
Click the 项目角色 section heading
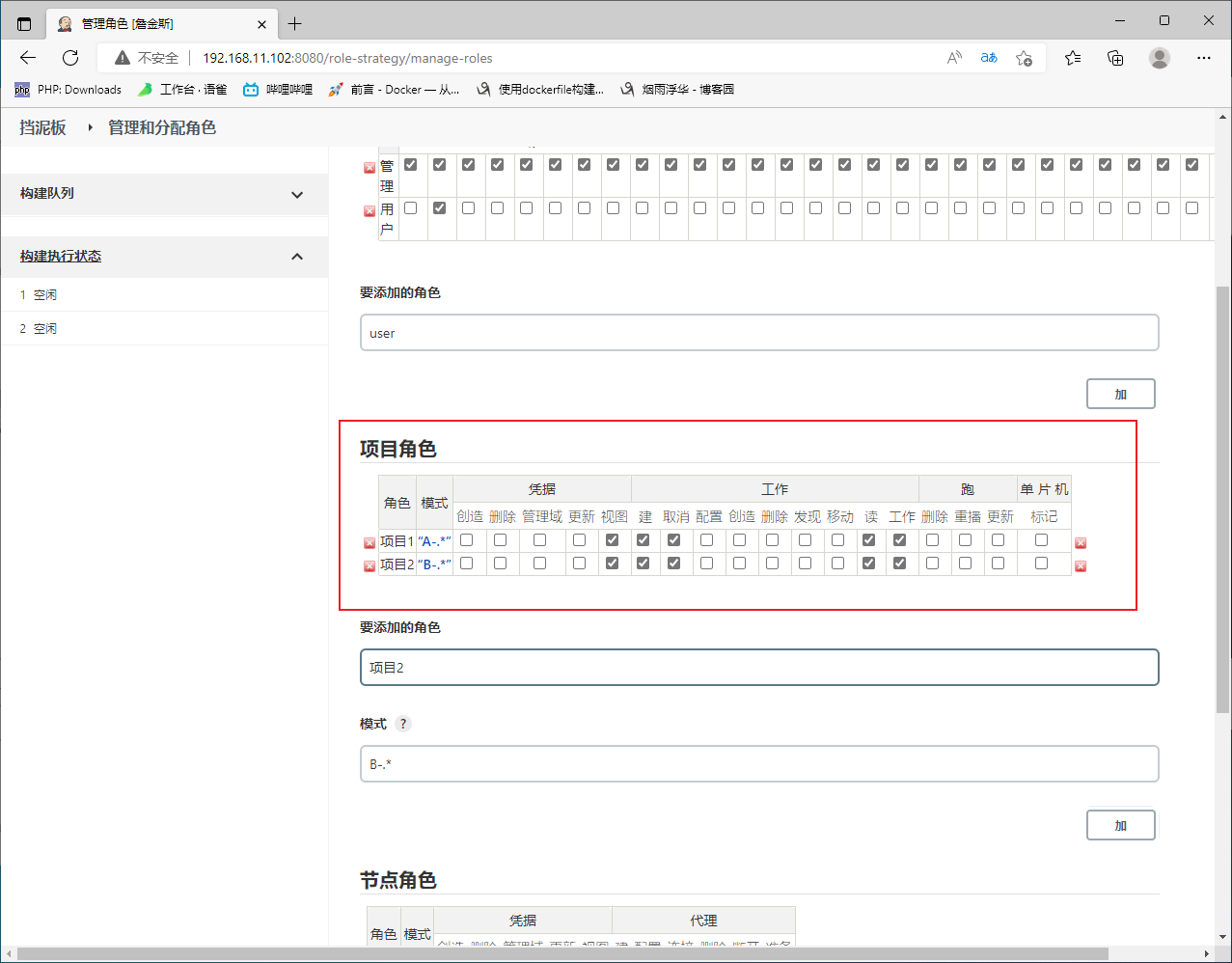pyautogui.click(x=398, y=449)
